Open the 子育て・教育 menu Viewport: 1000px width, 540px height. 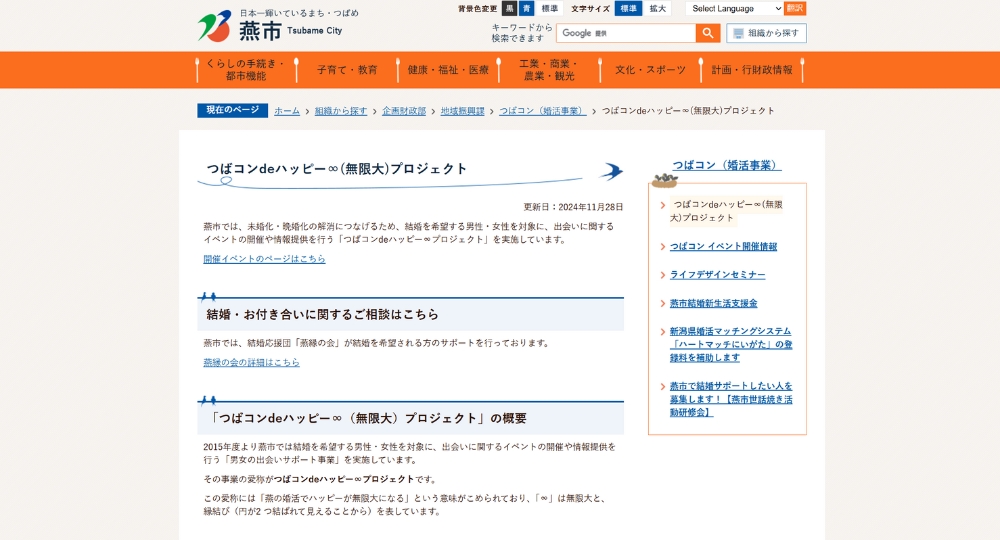point(347,70)
